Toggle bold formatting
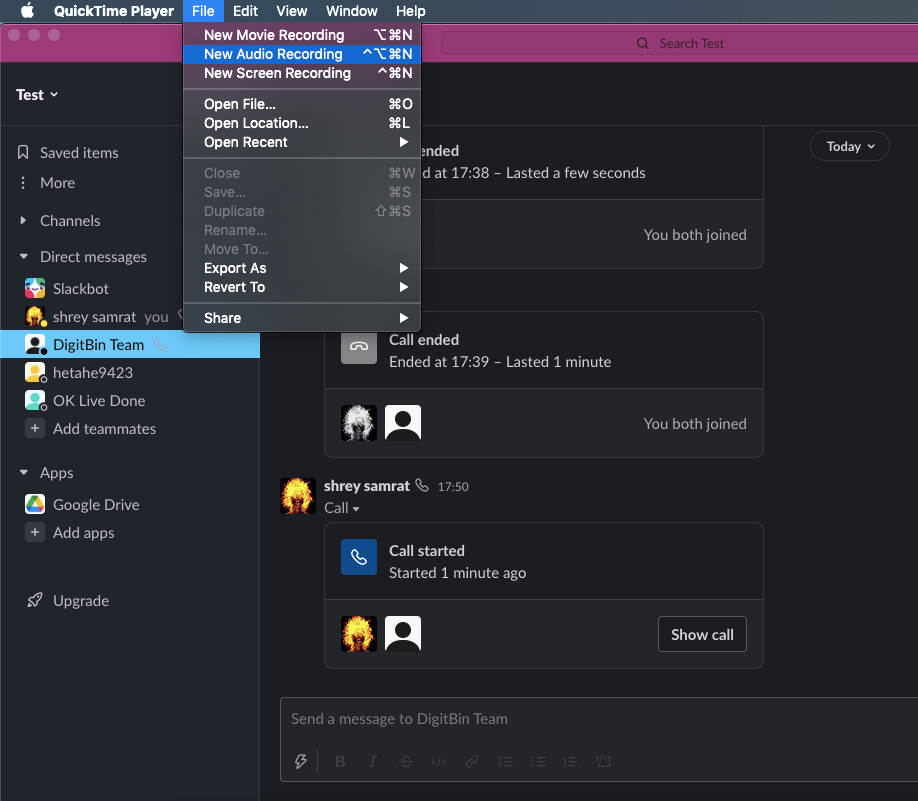 pos(340,761)
